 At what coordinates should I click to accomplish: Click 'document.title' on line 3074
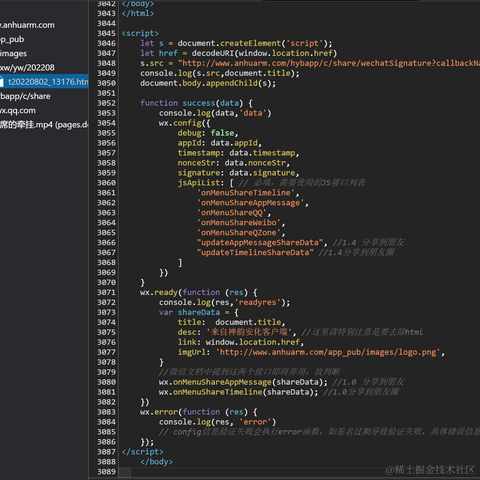(x=248, y=322)
